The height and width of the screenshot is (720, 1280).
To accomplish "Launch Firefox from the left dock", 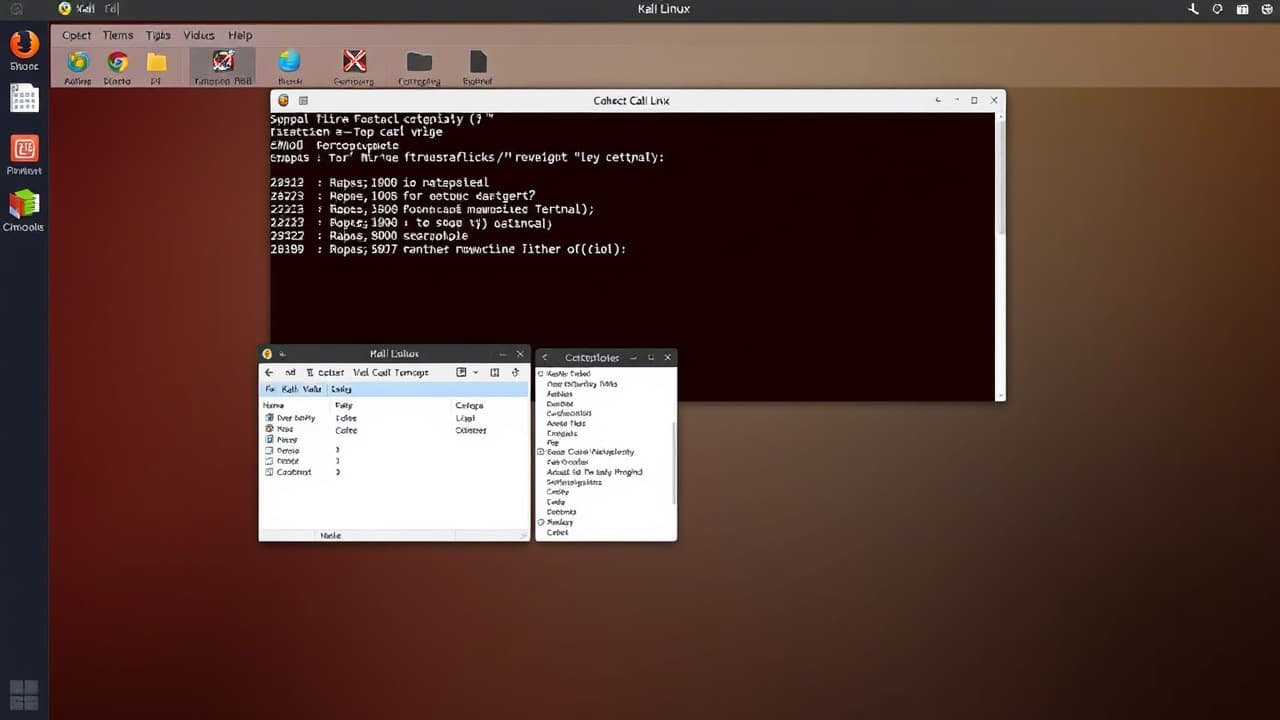I will (x=24, y=47).
